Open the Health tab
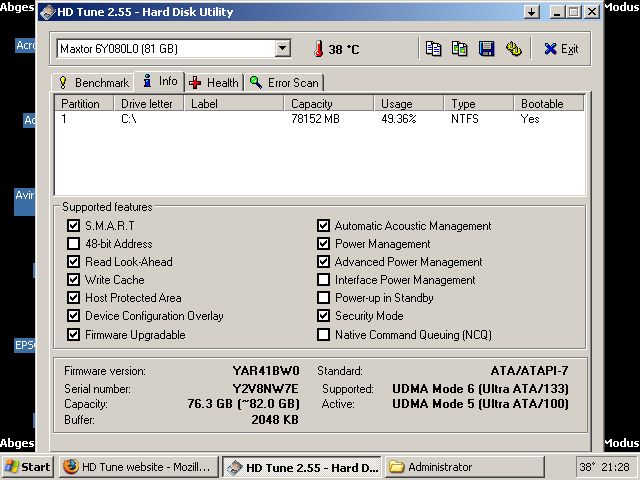Viewport: 640px width, 480px height. coord(214,83)
